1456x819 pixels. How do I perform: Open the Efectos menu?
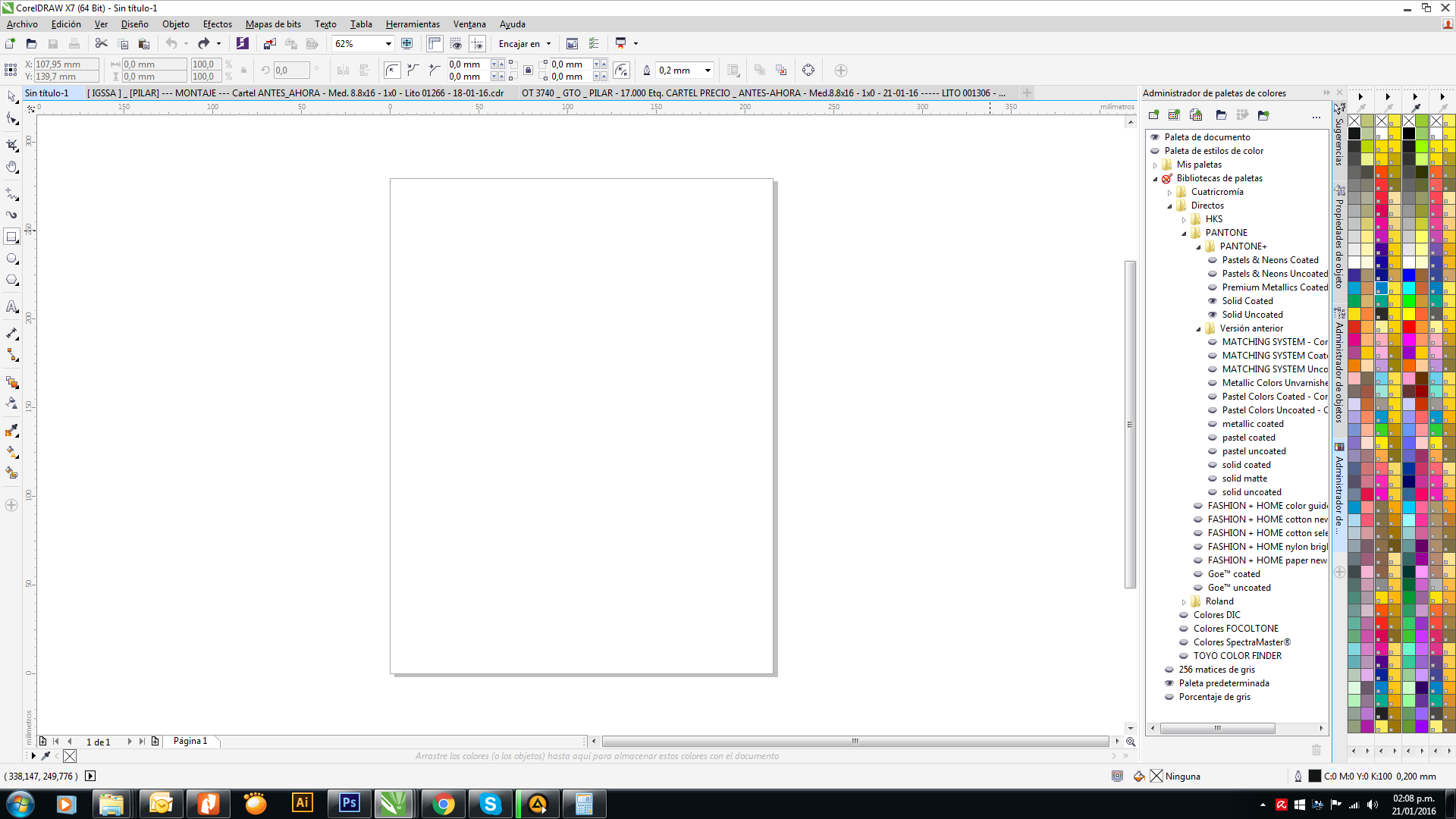click(x=218, y=24)
